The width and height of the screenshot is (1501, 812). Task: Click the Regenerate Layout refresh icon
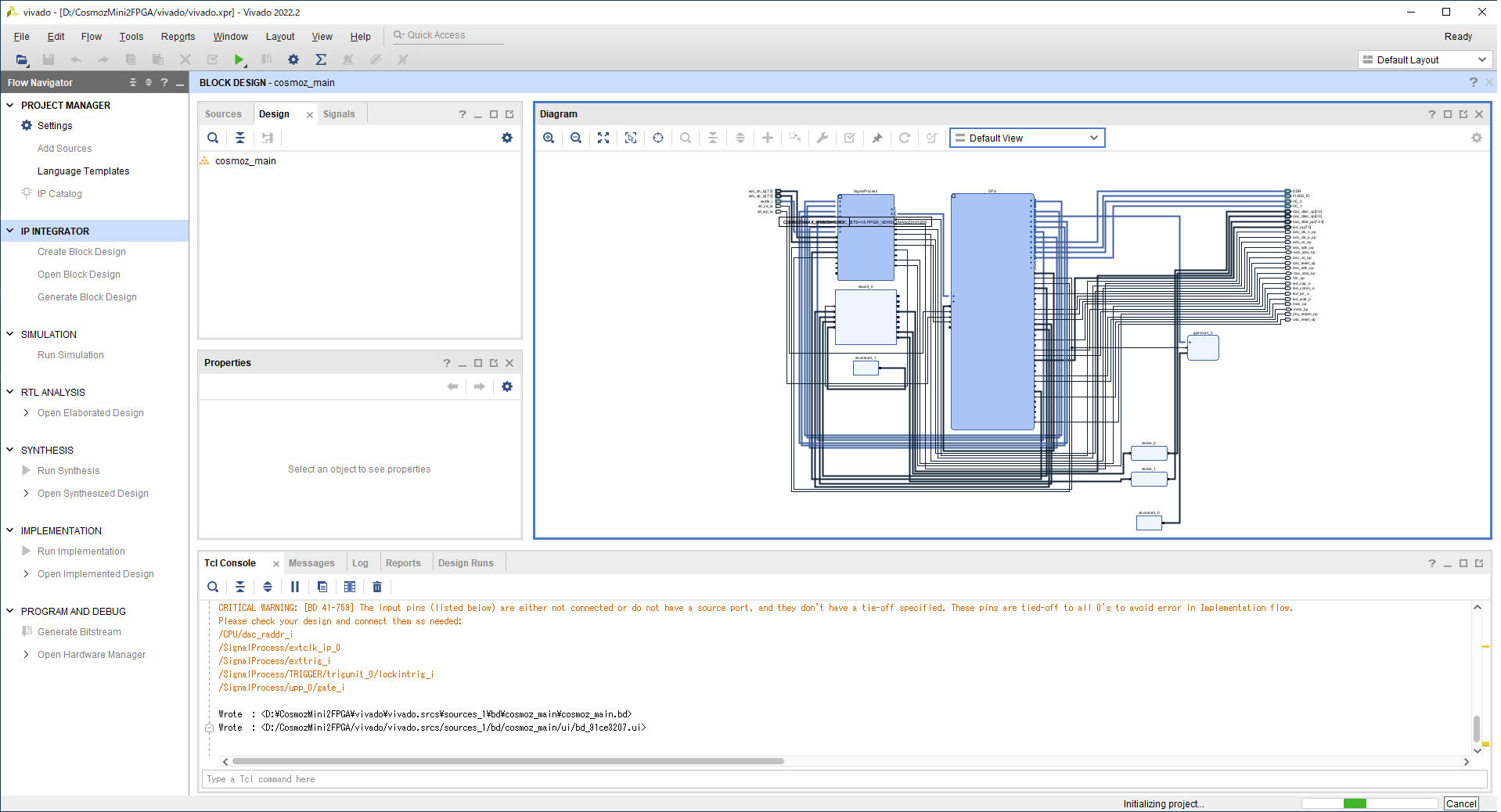(x=904, y=138)
